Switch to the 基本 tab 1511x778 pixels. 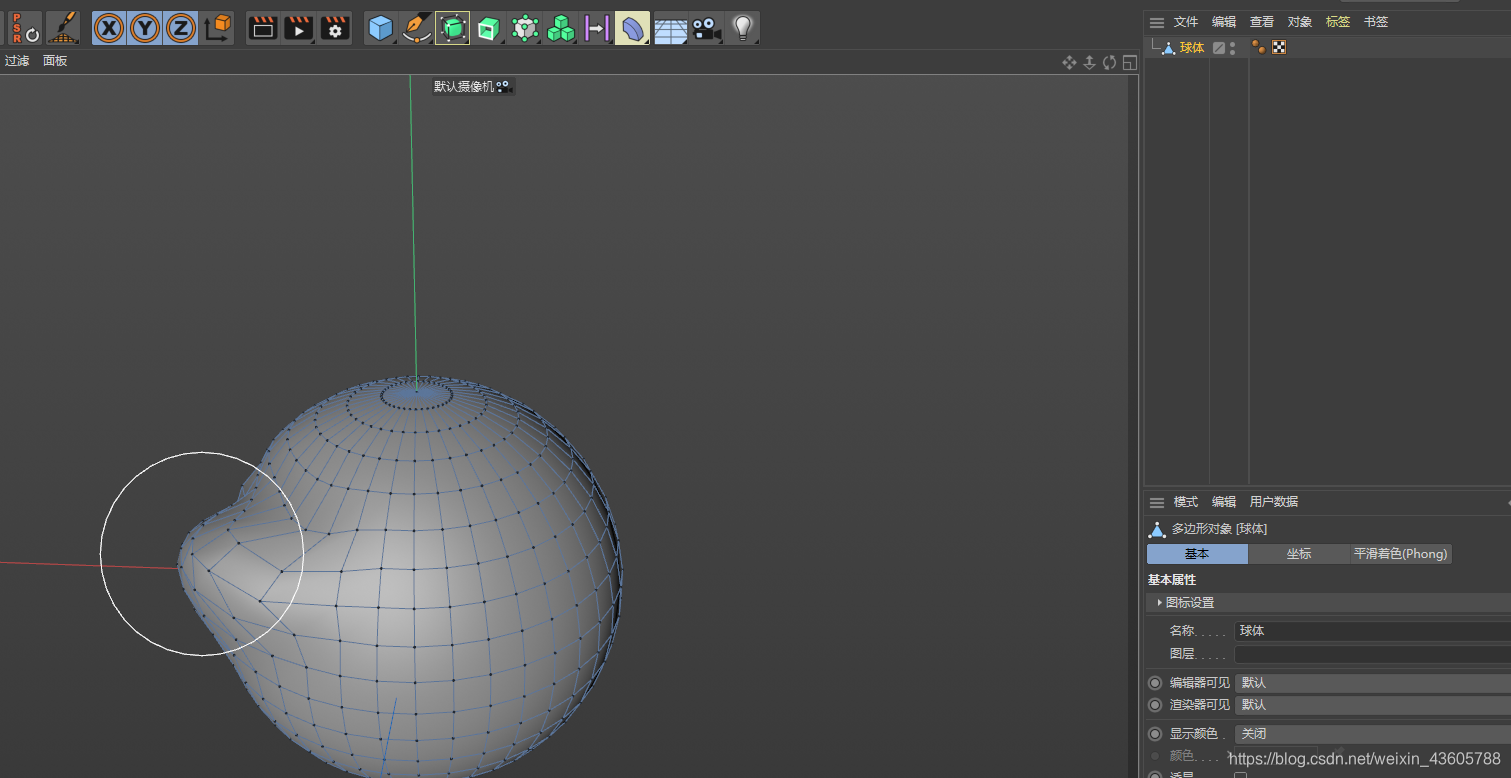pyautogui.click(x=1197, y=553)
